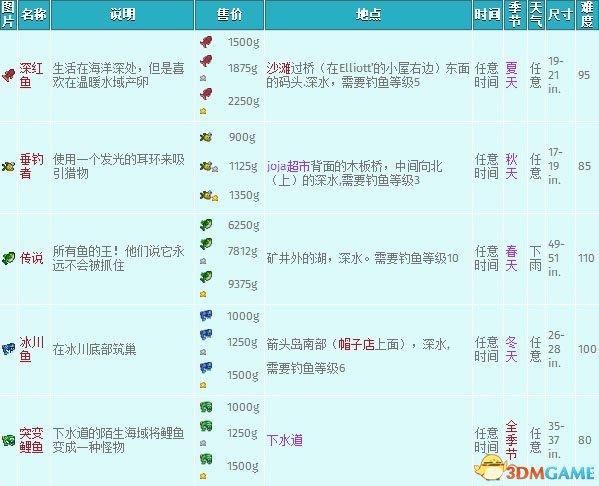Click the Glacierfish icon beside 1000g price
The image size is (599, 486).
[x=206, y=316]
